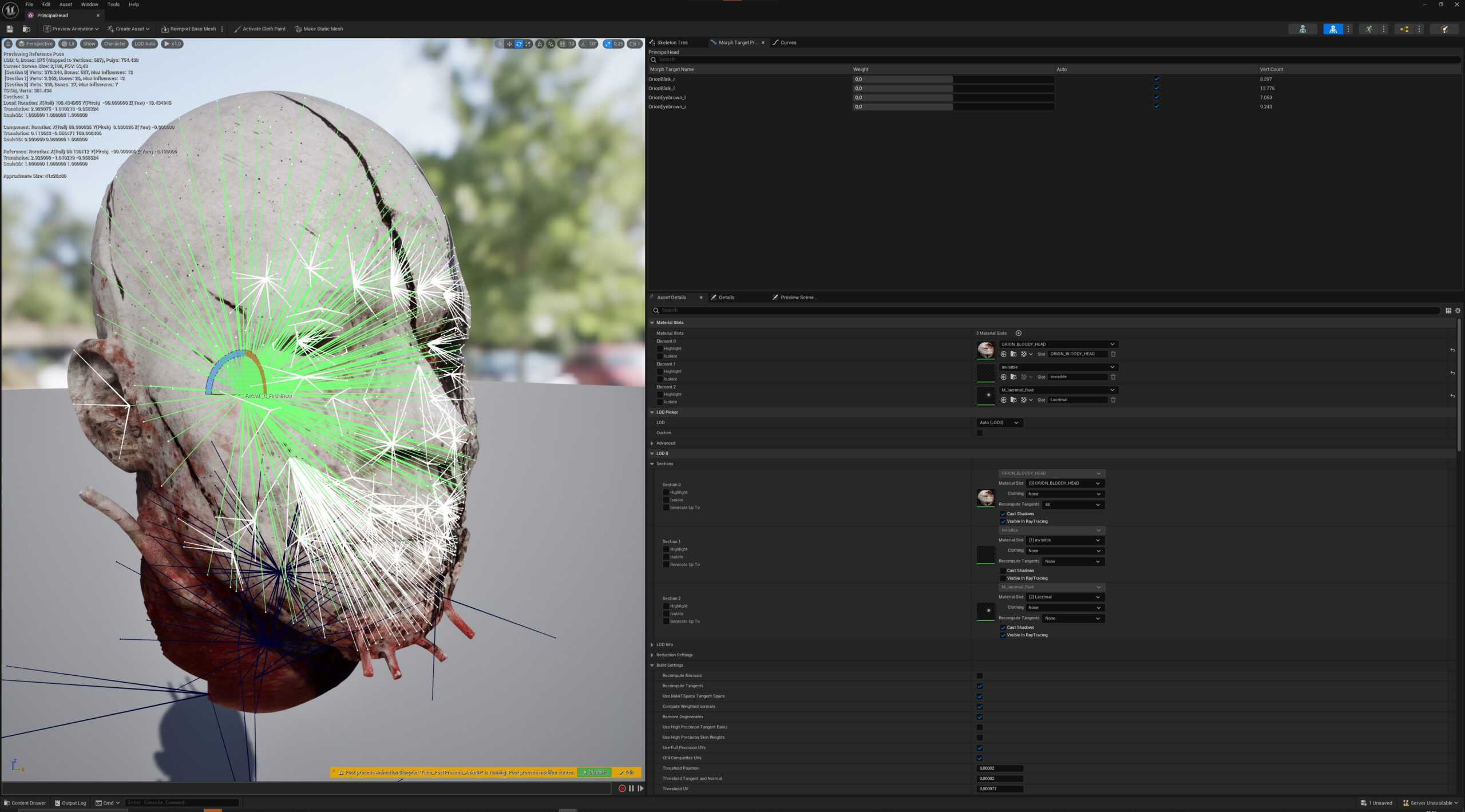Select the scale gizmo tool in the viewport
Viewport: 1465px width, 812px height.
point(528,43)
